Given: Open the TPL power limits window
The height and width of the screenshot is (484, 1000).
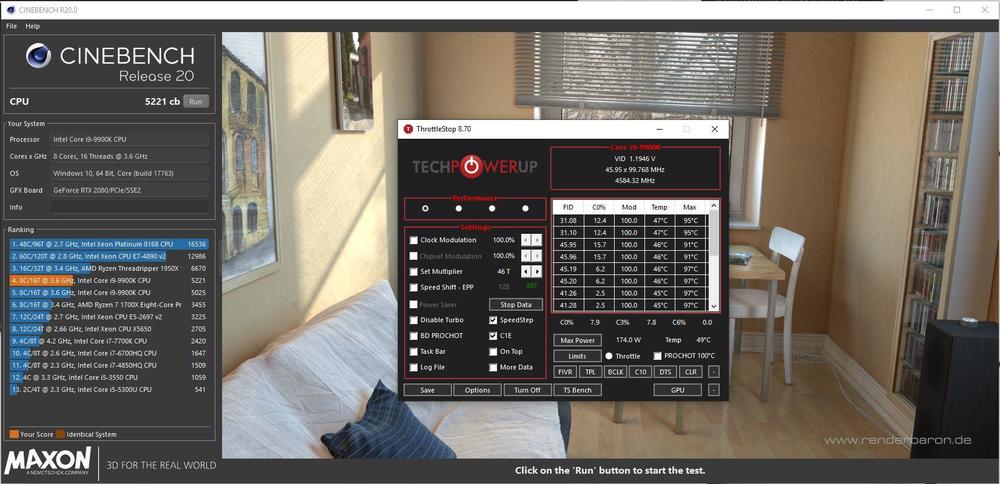Looking at the screenshot, I should (x=590, y=372).
